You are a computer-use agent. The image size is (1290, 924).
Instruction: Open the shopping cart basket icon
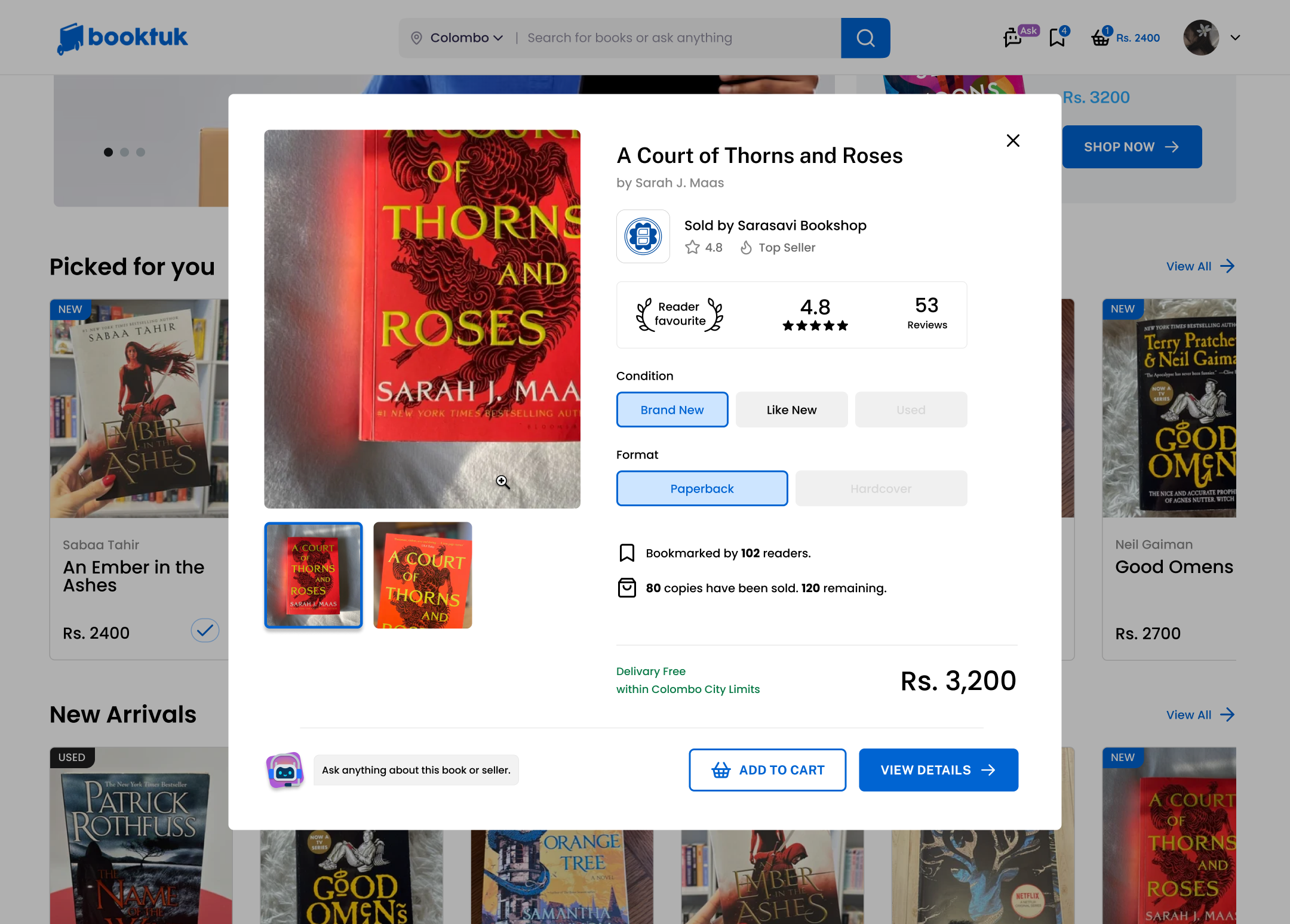click(x=1100, y=38)
